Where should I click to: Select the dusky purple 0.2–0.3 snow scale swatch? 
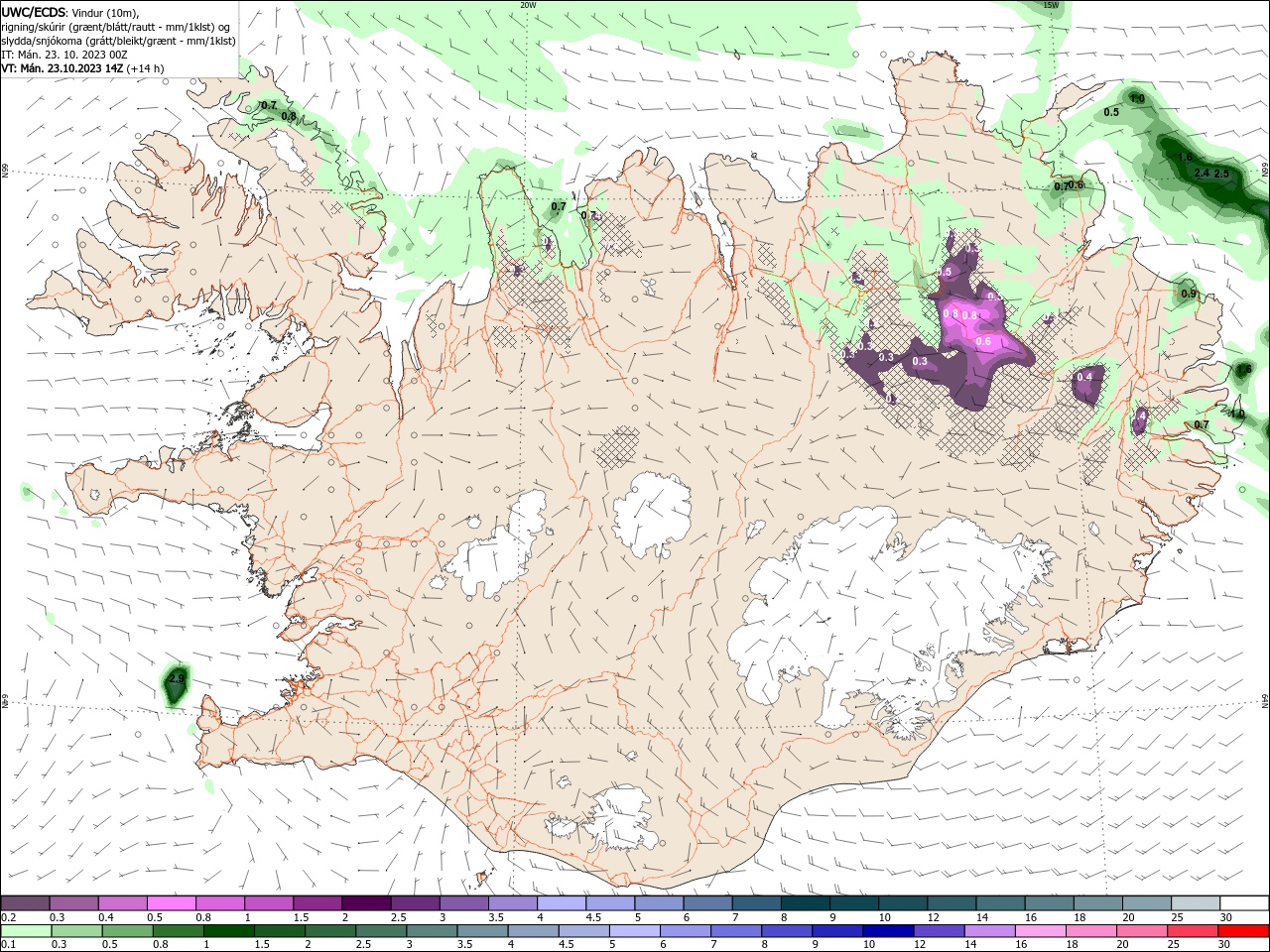pyautogui.click(x=25, y=903)
